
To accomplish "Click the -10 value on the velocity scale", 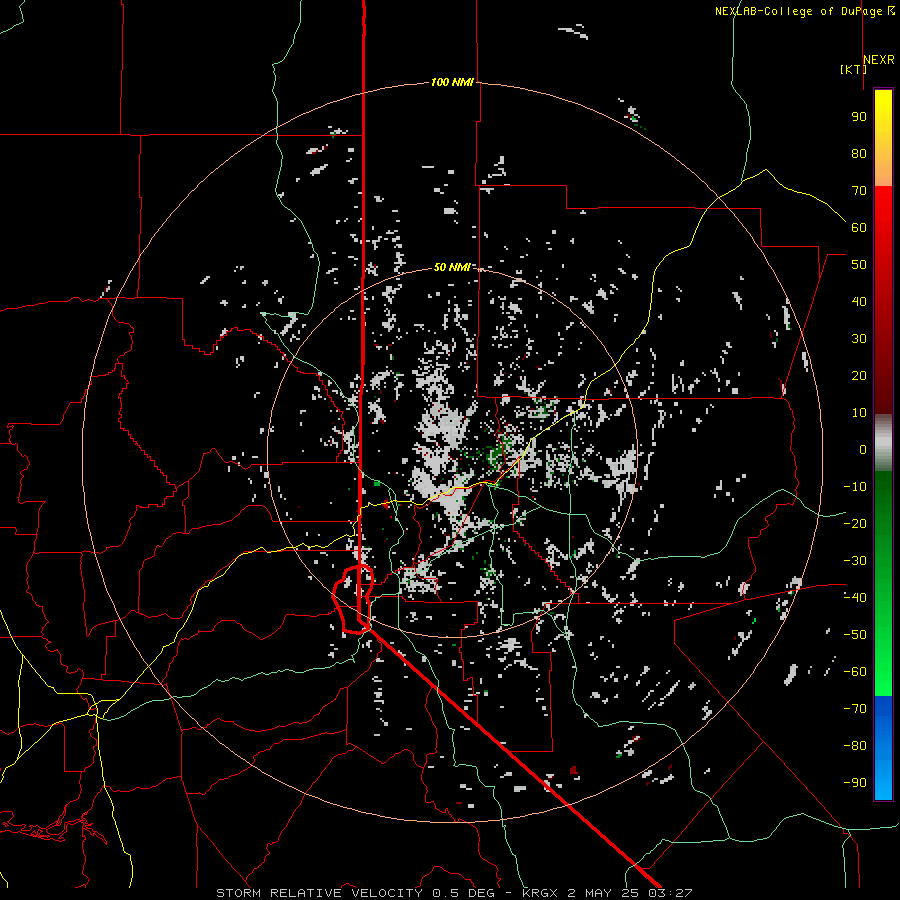I will 855,487.
